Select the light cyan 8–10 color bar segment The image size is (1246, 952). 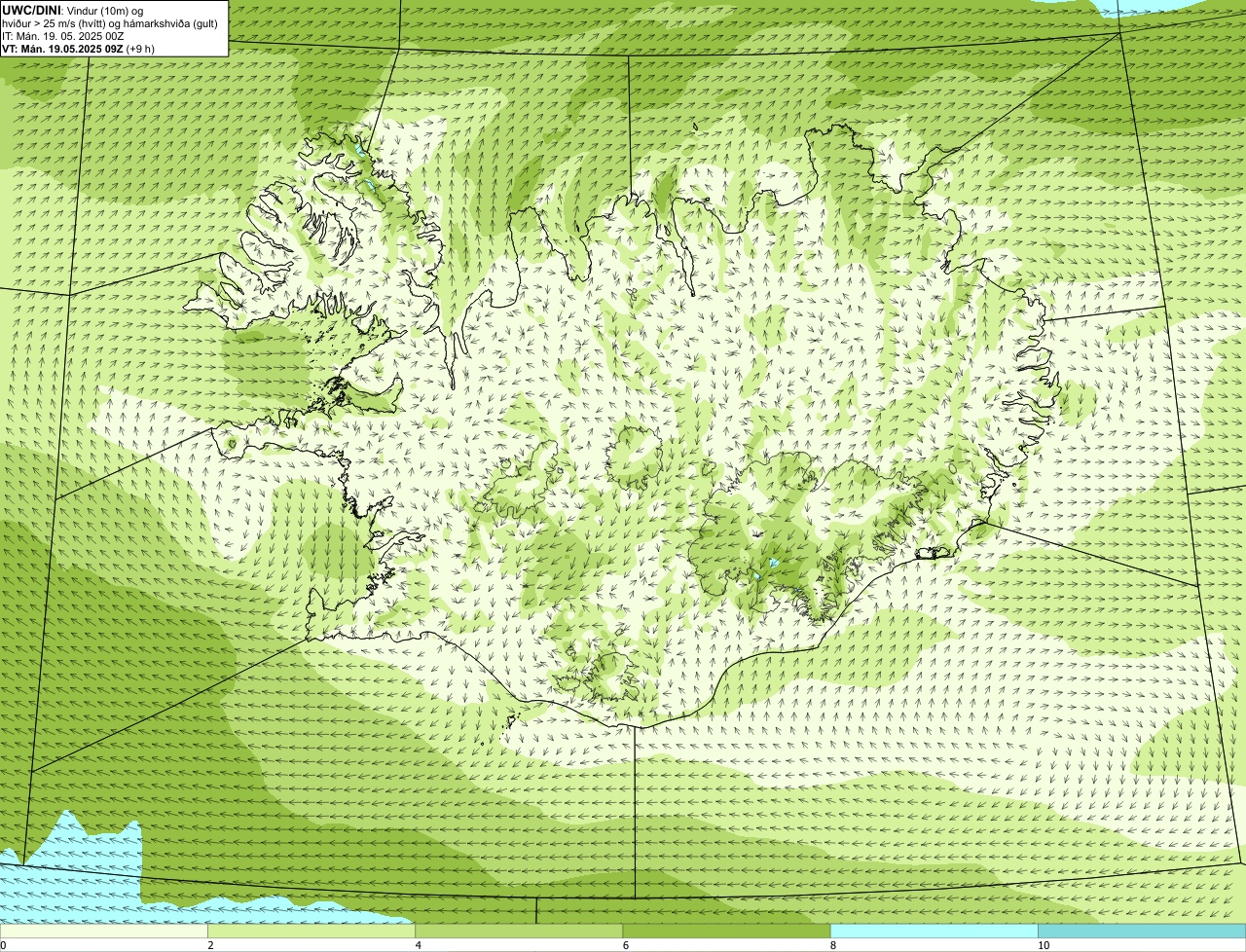(x=934, y=931)
